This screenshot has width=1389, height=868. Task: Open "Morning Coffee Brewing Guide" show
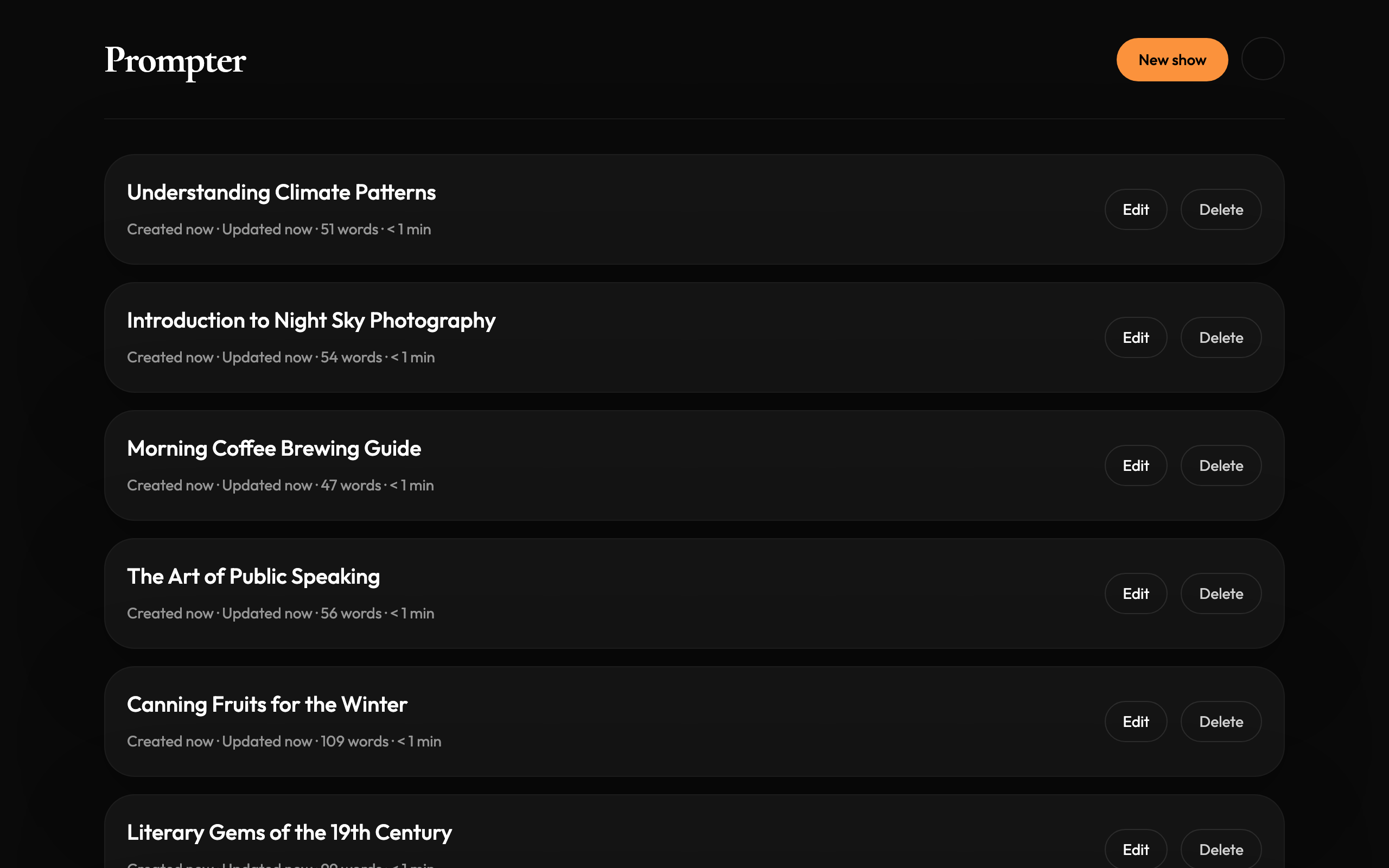[x=274, y=448]
